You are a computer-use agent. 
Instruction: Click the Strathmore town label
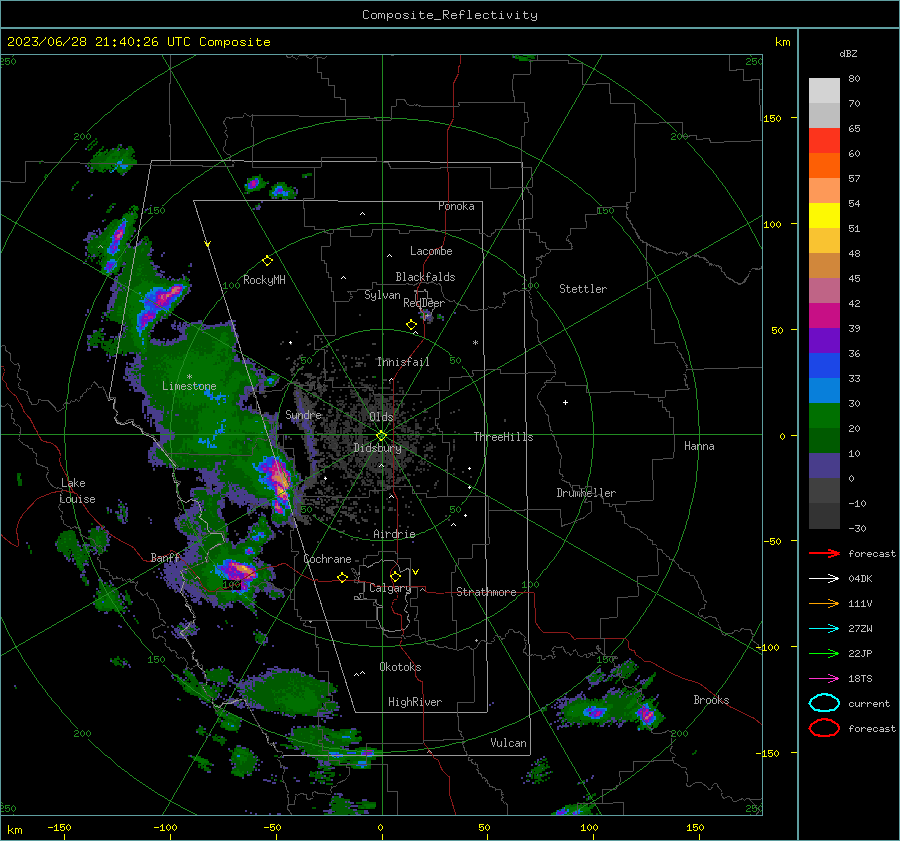coord(486,592)
